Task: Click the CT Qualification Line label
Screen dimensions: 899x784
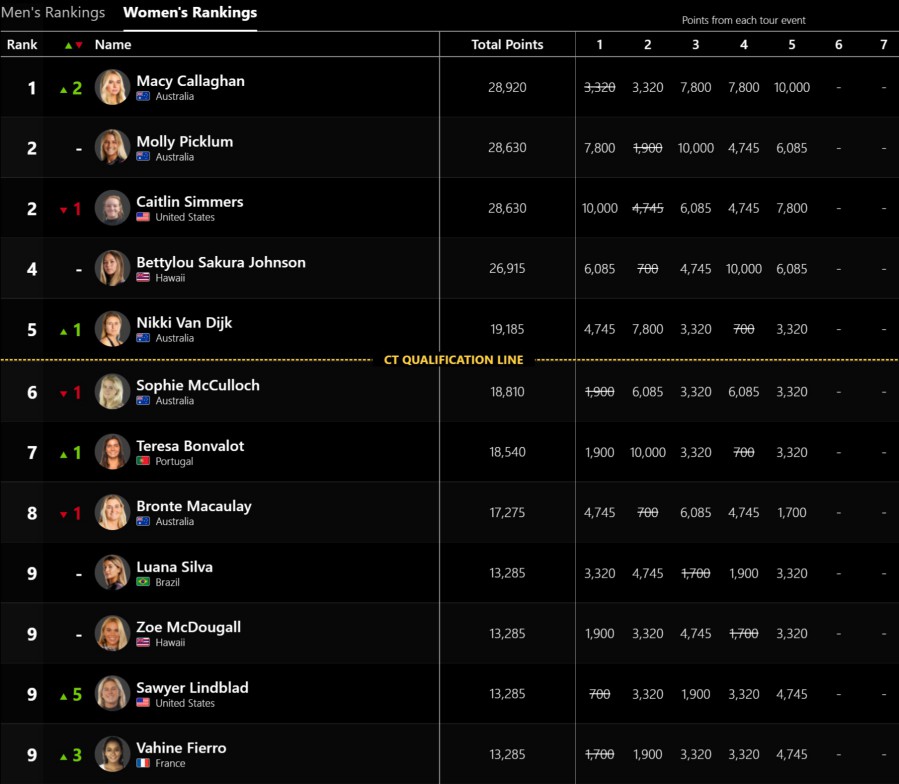Action: tap(454, 360)
